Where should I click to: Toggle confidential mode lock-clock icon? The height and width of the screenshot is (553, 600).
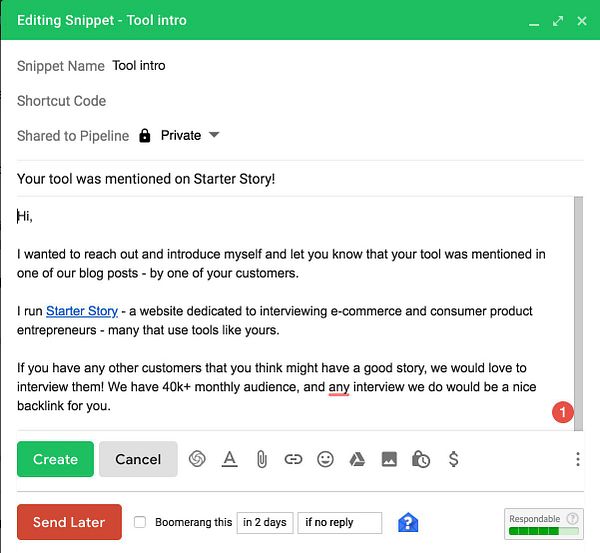tap(421, 459)
